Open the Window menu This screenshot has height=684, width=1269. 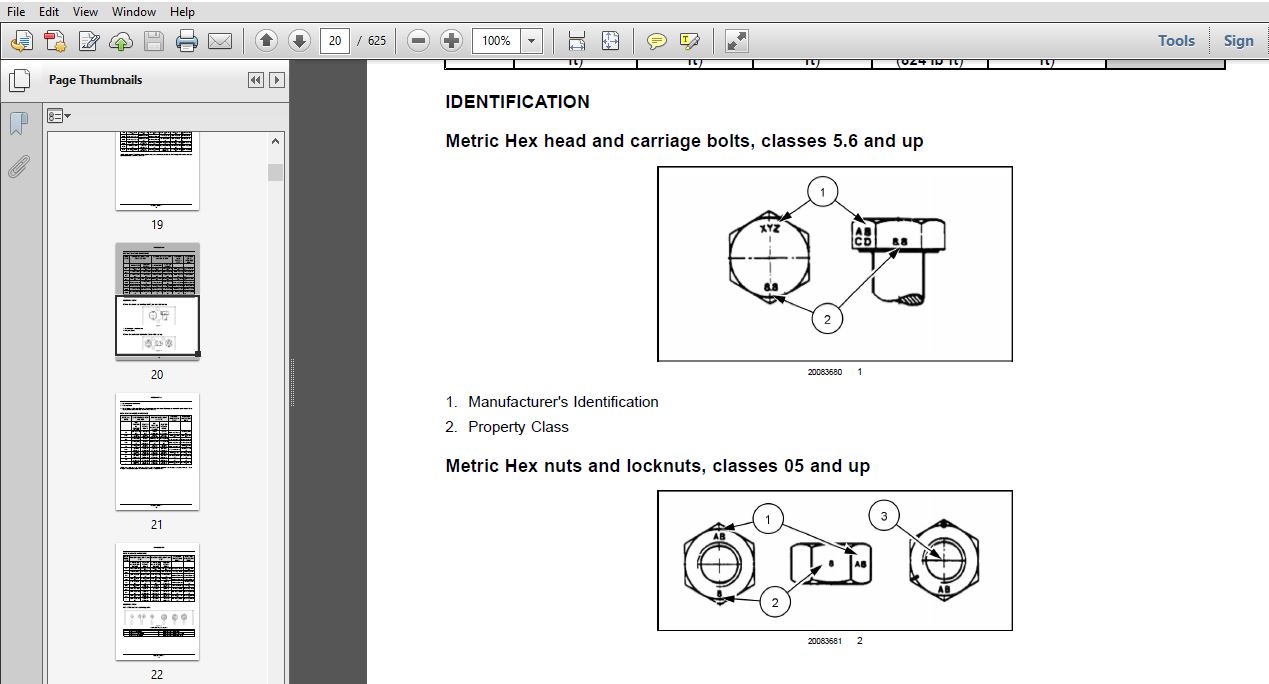[x=133, y=12]
